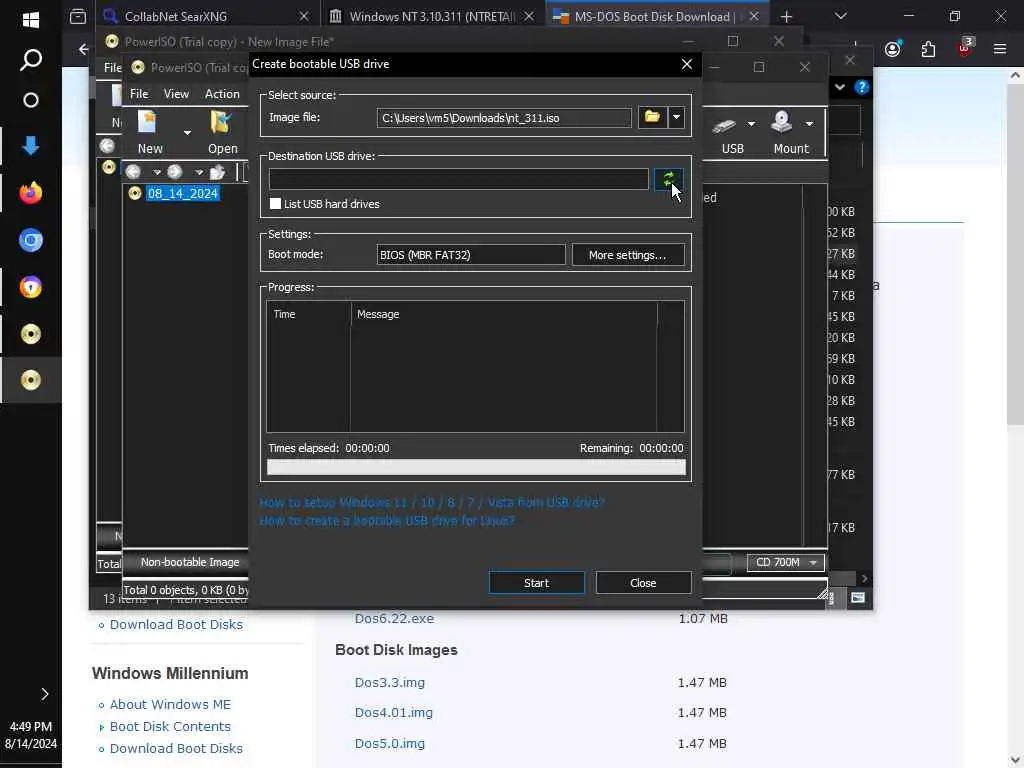This screenshot has width=1024, height=768.
Task: Open Boot Disk Contents link under Windows Millennium
Action: click(170, 726)
